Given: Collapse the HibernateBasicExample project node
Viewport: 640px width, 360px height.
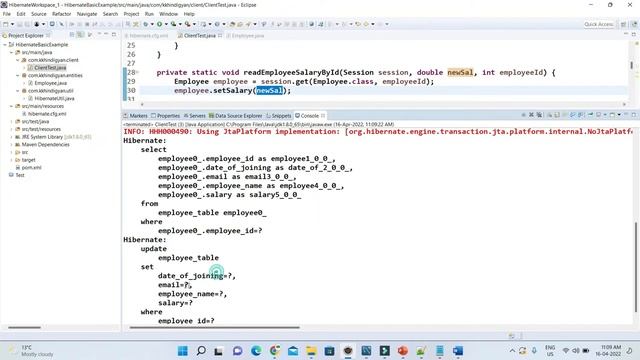Looking at the screenshot, I should point(5,44).
